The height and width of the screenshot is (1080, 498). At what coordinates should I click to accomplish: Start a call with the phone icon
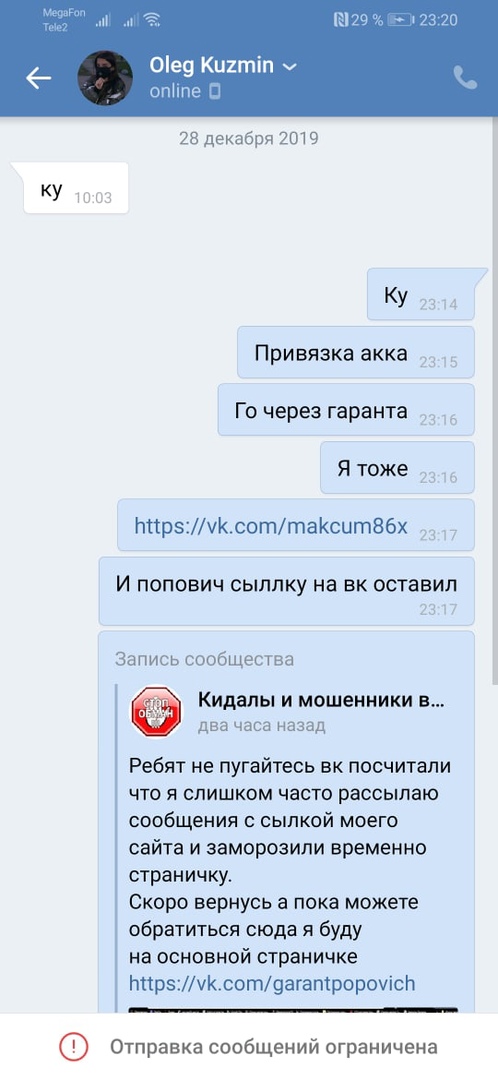pos(465,78)
